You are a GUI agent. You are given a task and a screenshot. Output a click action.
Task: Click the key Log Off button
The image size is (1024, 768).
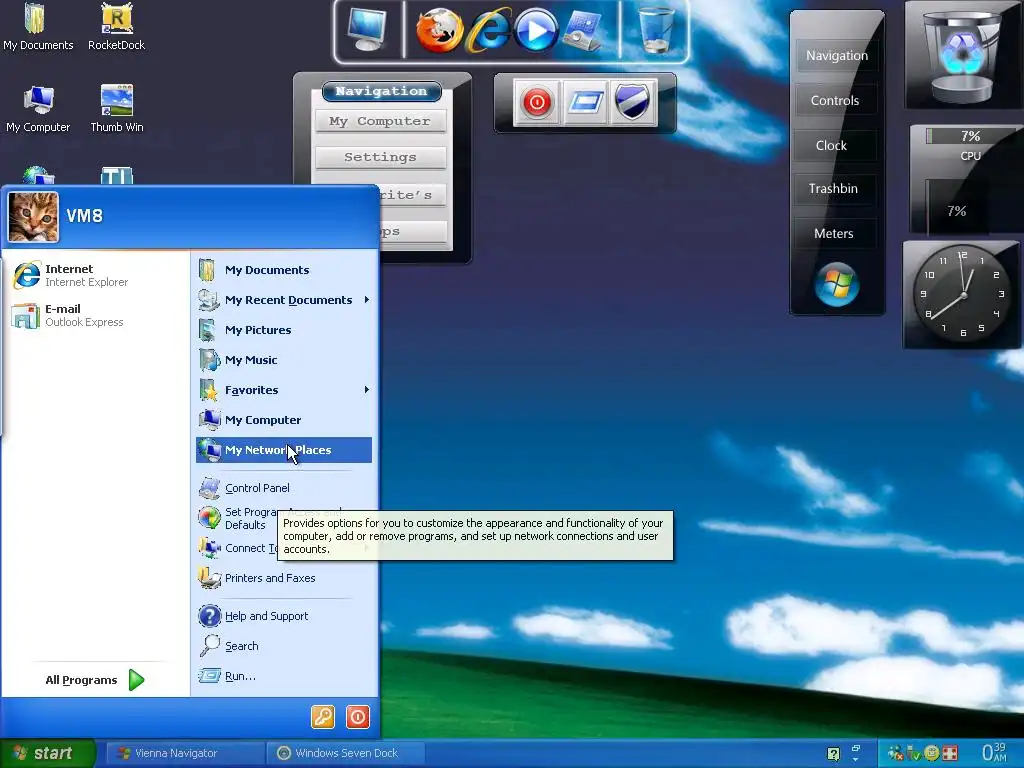tap(323, 717)
